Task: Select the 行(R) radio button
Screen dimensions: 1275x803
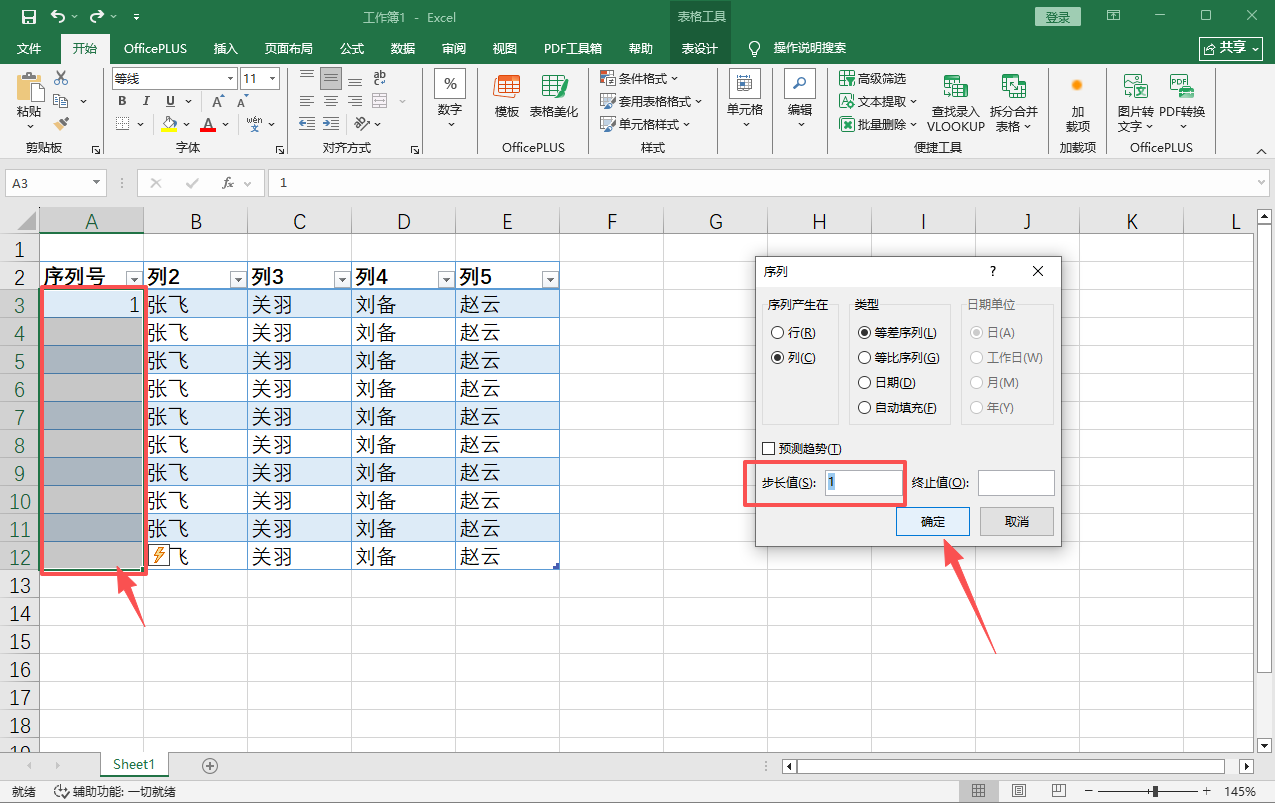Action: (777, 333)
